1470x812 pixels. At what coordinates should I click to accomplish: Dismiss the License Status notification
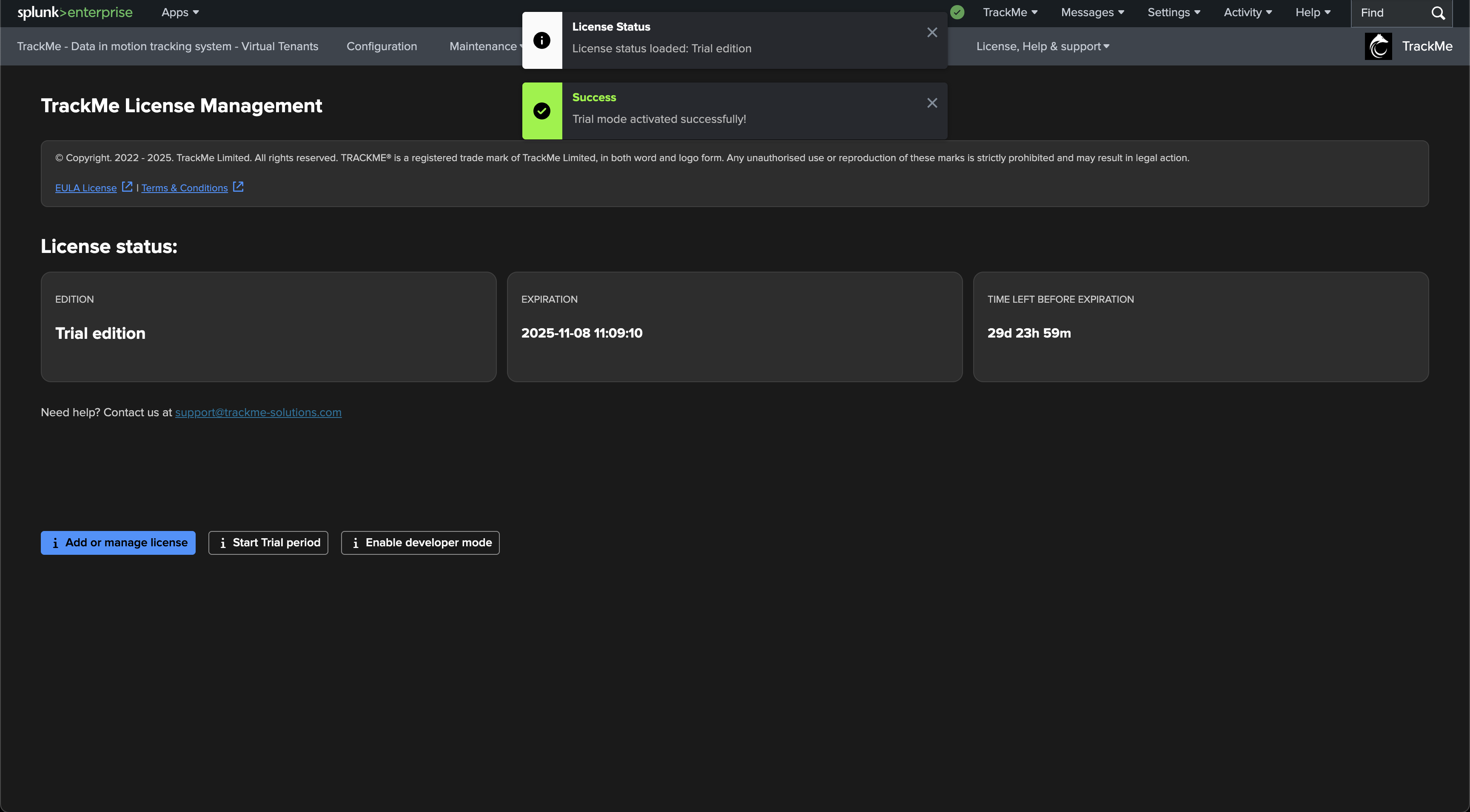click(932, 32)
